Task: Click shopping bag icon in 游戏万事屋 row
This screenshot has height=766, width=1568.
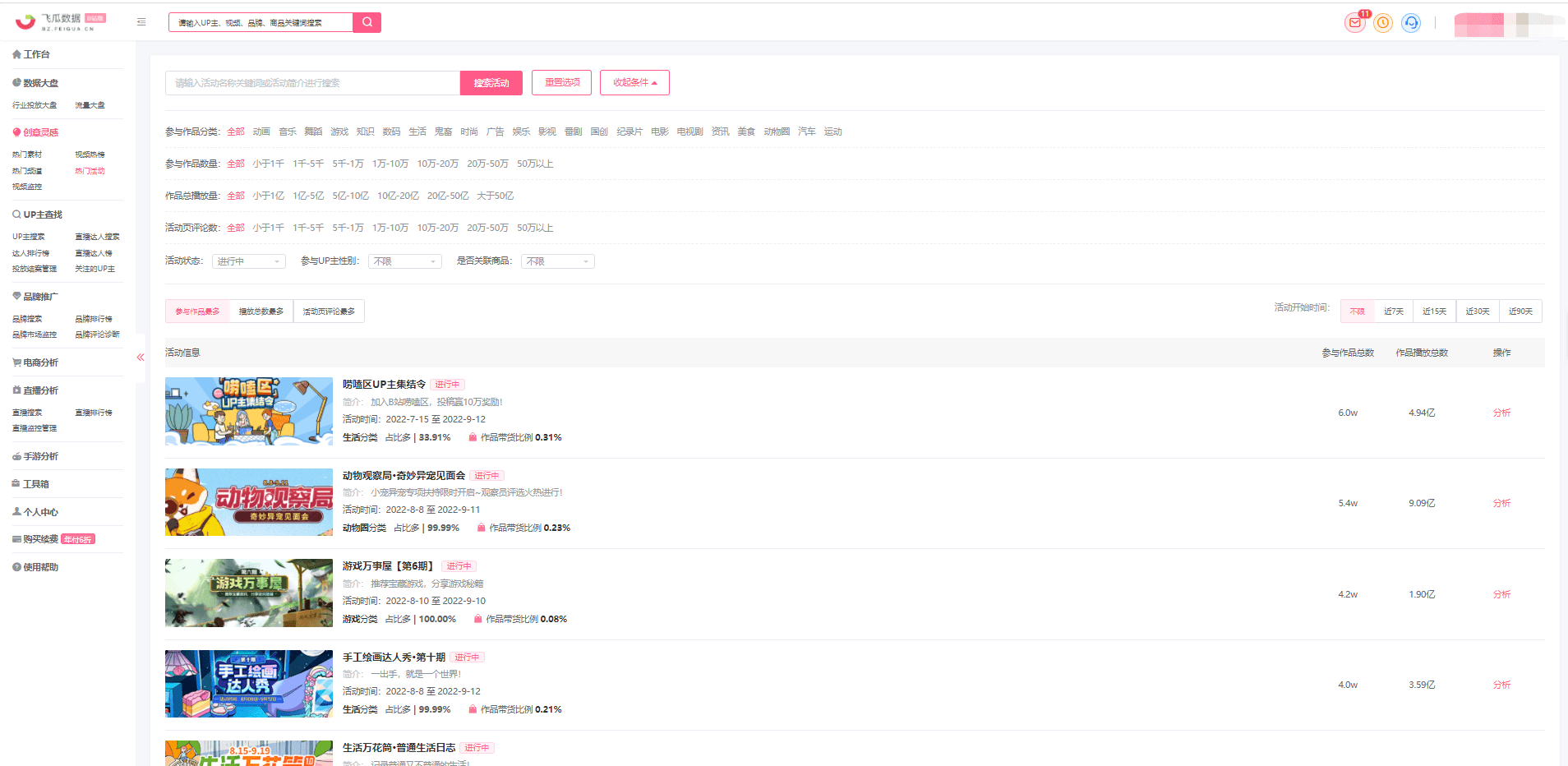Action: (477, 619)
